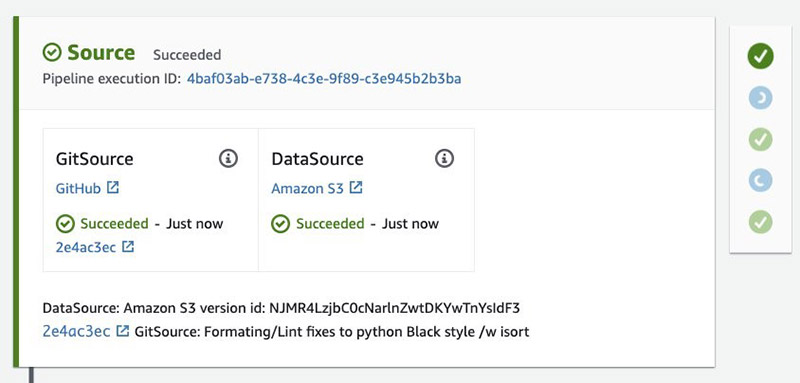
Task: Open commit 2e4ac3ec in GitSource card
Action: [86, 247]
